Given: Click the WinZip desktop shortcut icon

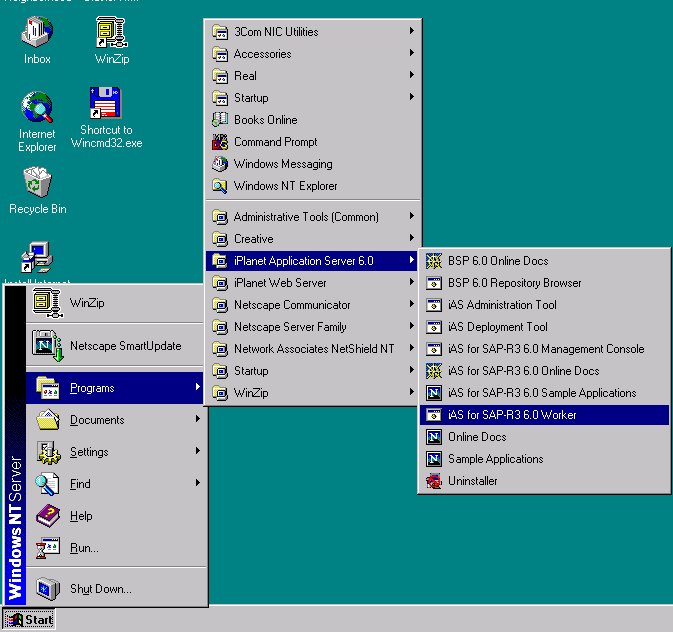Looking at the screenshot, I should (x=112, y=32).
